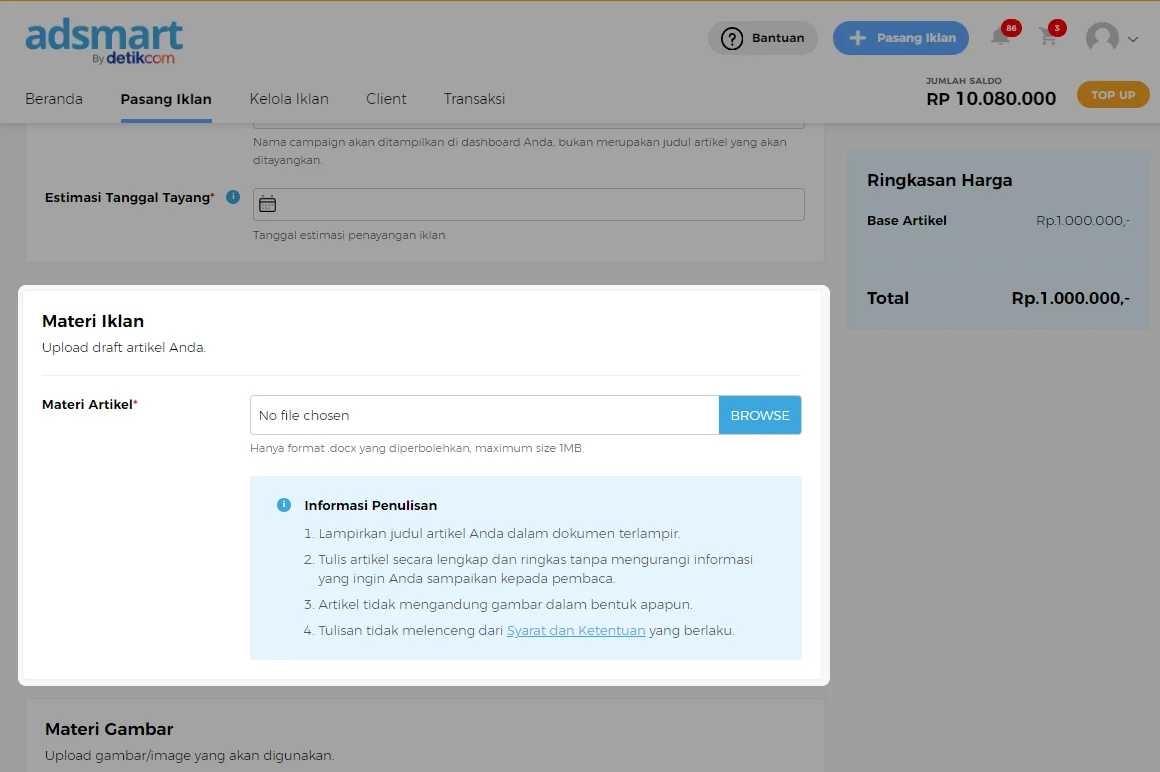Open the Client tab
The image size is (1160, 772).
[x=386, y=99]
